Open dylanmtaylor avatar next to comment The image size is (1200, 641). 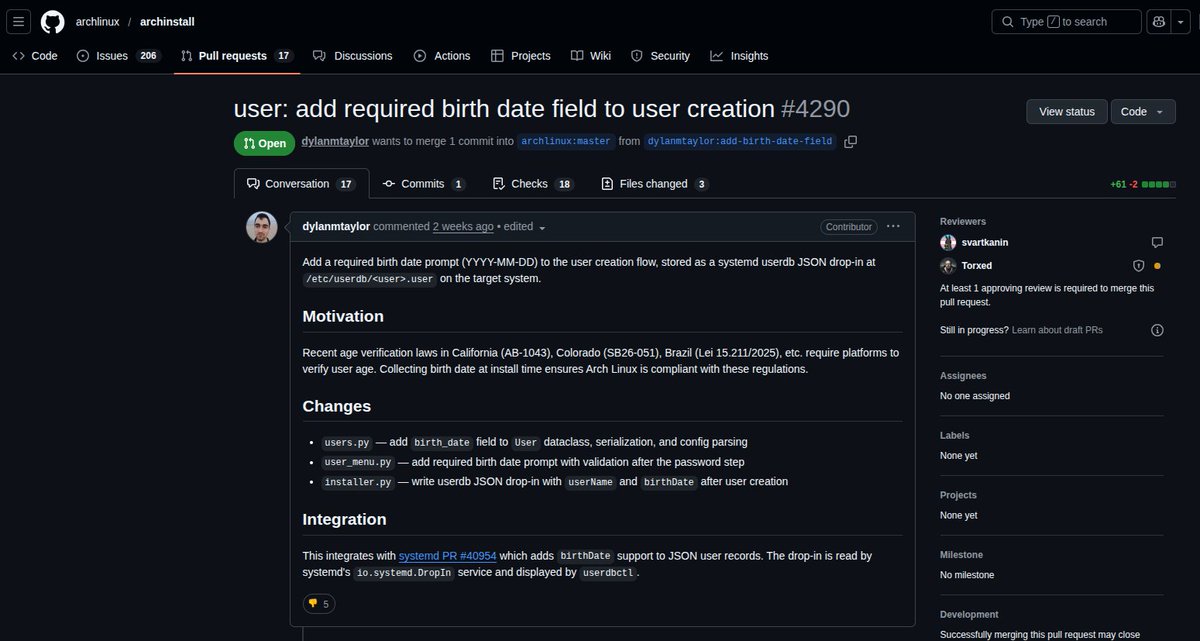[x=262, y=227]
